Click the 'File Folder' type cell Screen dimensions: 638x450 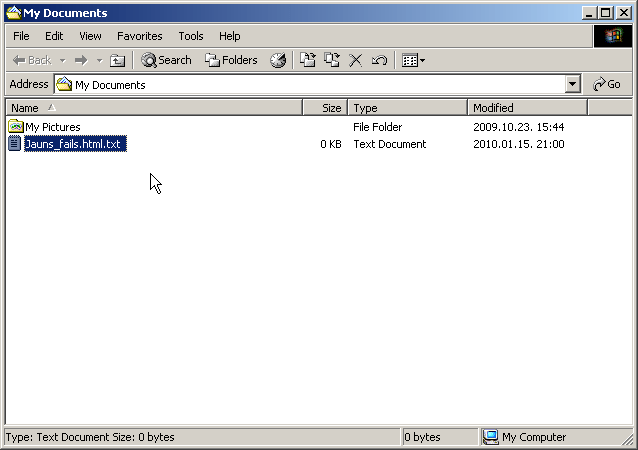(378, 127)
